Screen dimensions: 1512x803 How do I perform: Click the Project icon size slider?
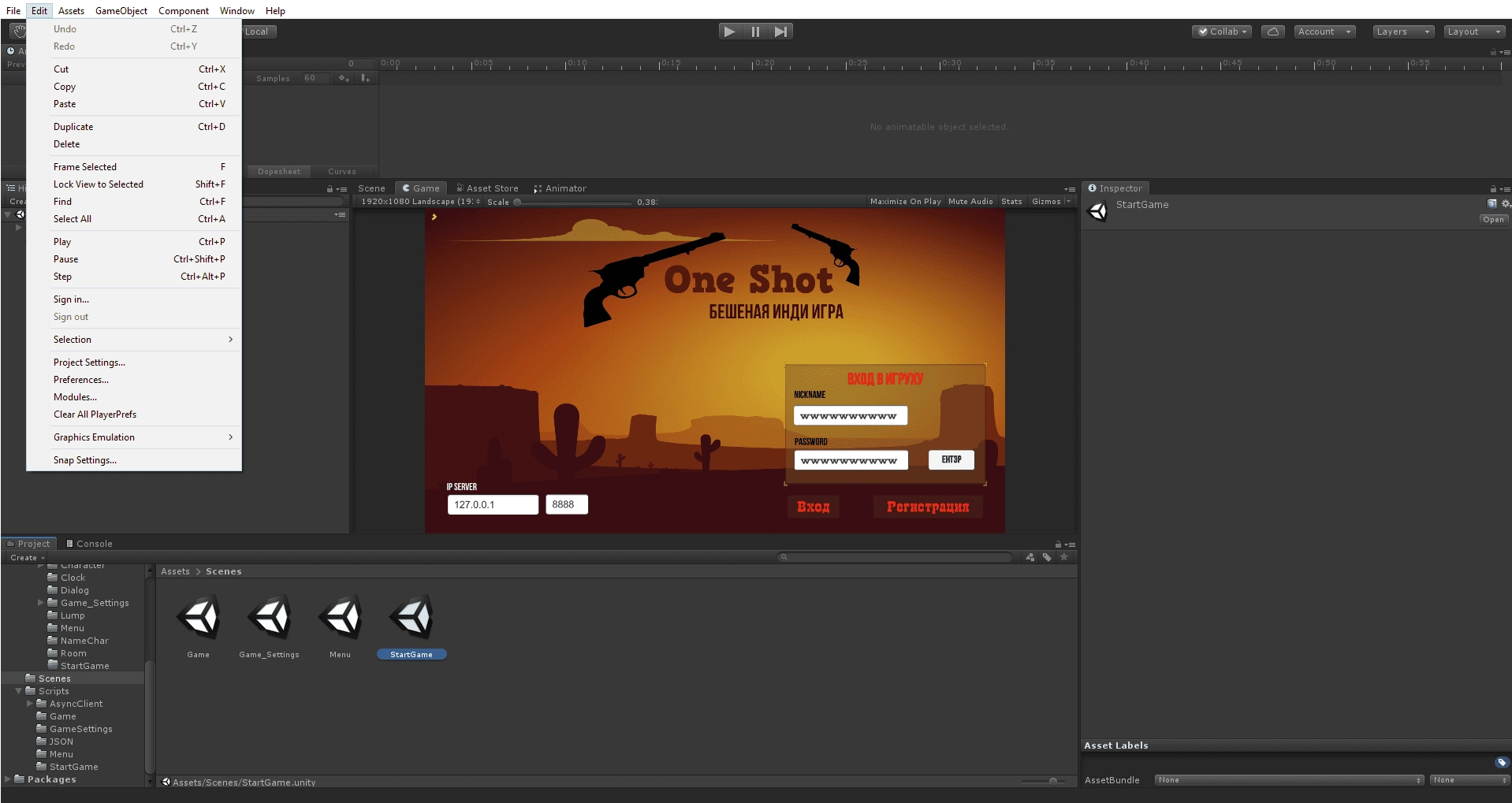point(1042,781)
